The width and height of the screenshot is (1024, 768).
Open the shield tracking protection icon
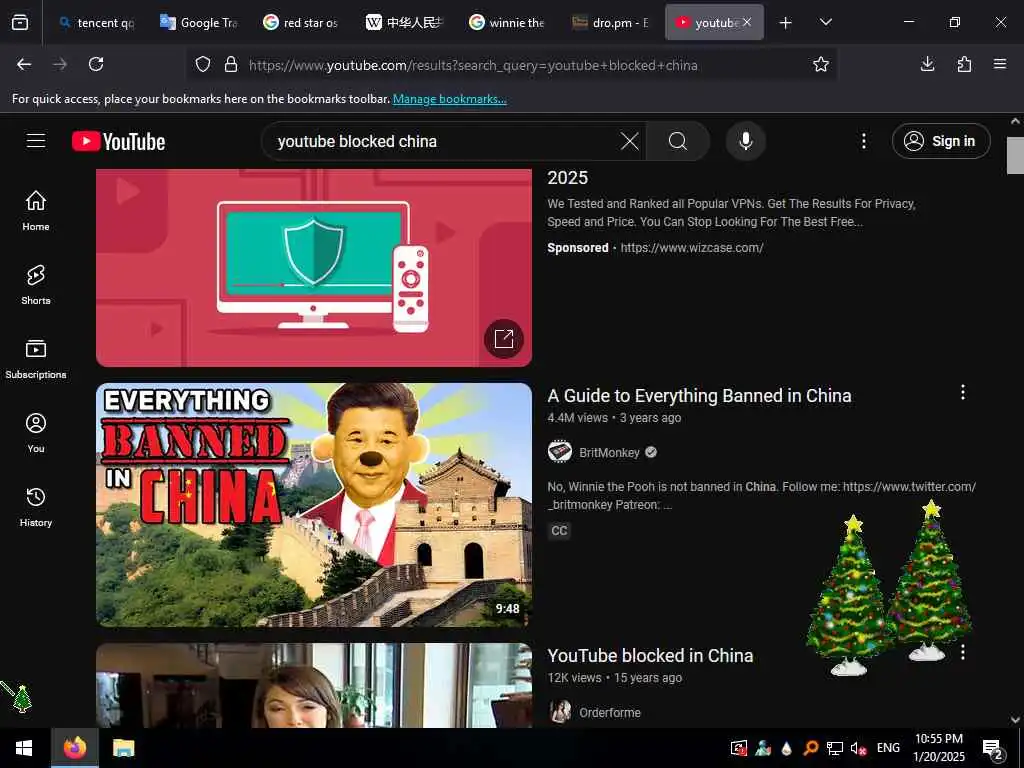tap(203, 65)
